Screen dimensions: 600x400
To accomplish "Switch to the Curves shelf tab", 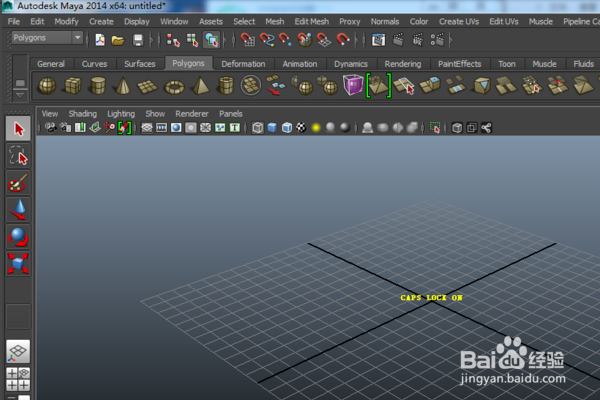I will (x=94, y=64).
